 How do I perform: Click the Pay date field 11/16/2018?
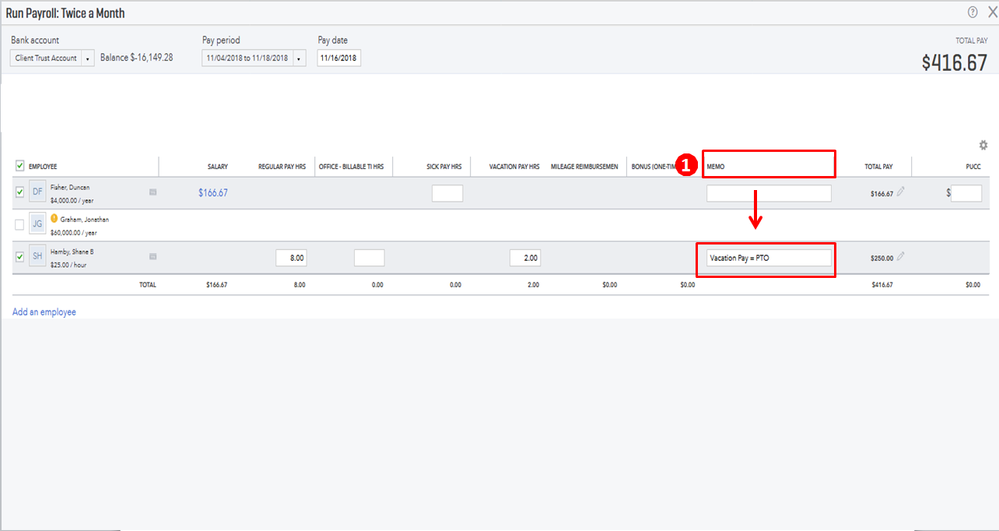tap(339, 58)
